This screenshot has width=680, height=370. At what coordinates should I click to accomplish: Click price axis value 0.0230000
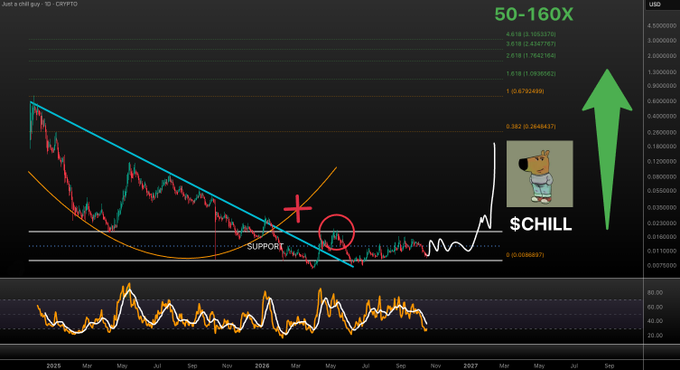(x=662, y=223)
